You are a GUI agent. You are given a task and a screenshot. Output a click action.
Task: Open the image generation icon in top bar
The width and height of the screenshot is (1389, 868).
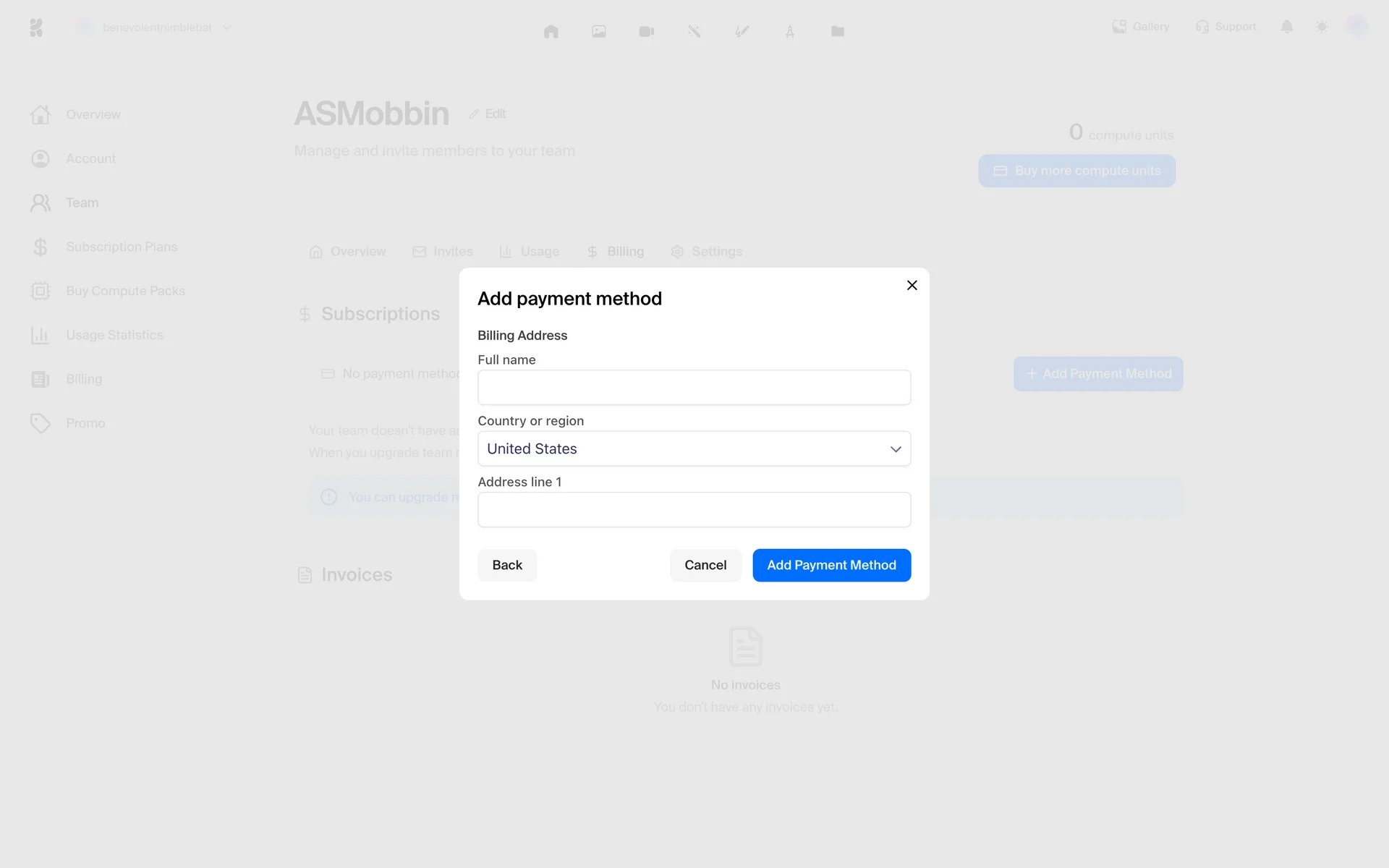[x=598, y=31]
